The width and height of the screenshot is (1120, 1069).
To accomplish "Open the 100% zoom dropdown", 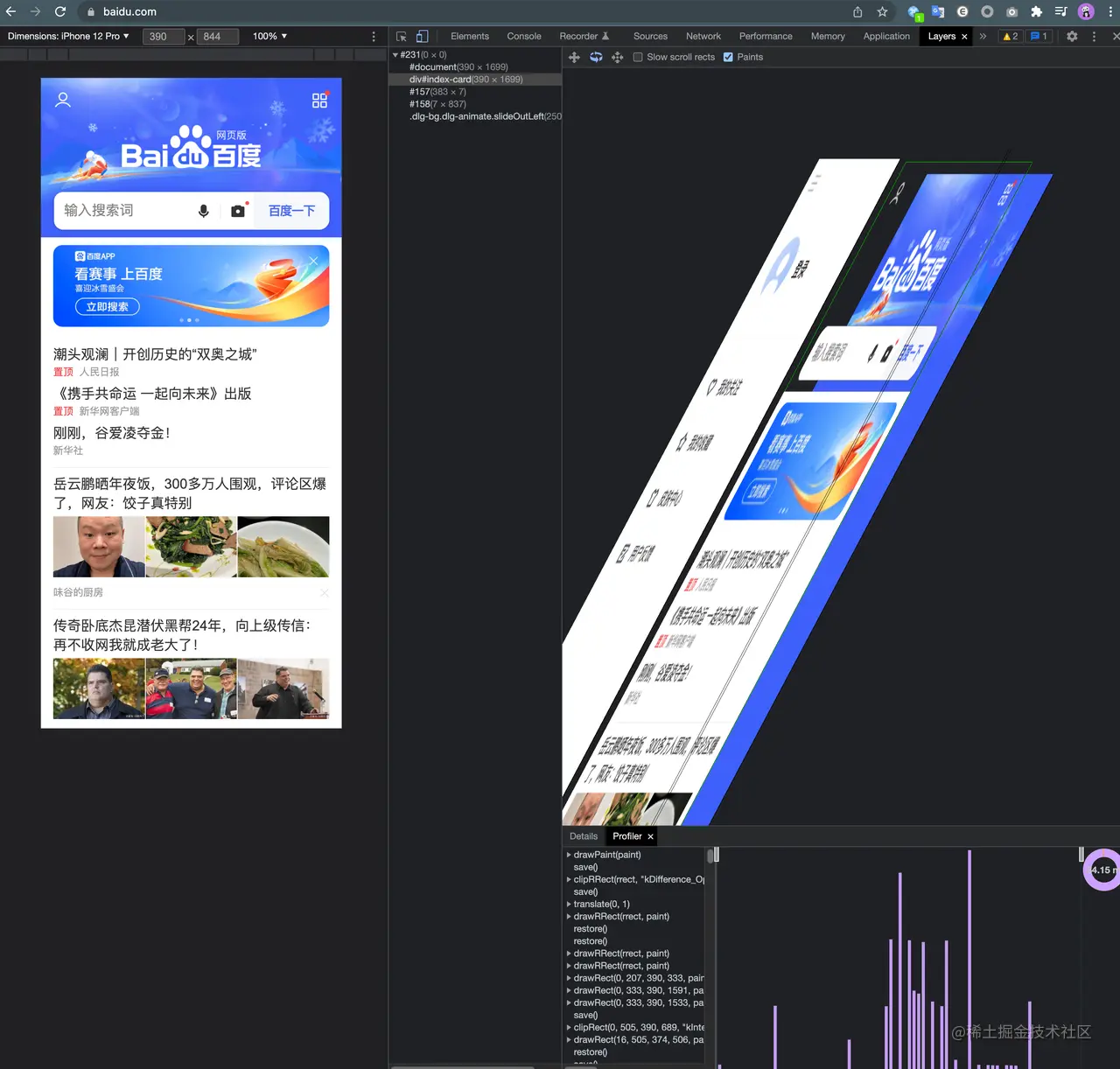I will pos(269,36).
